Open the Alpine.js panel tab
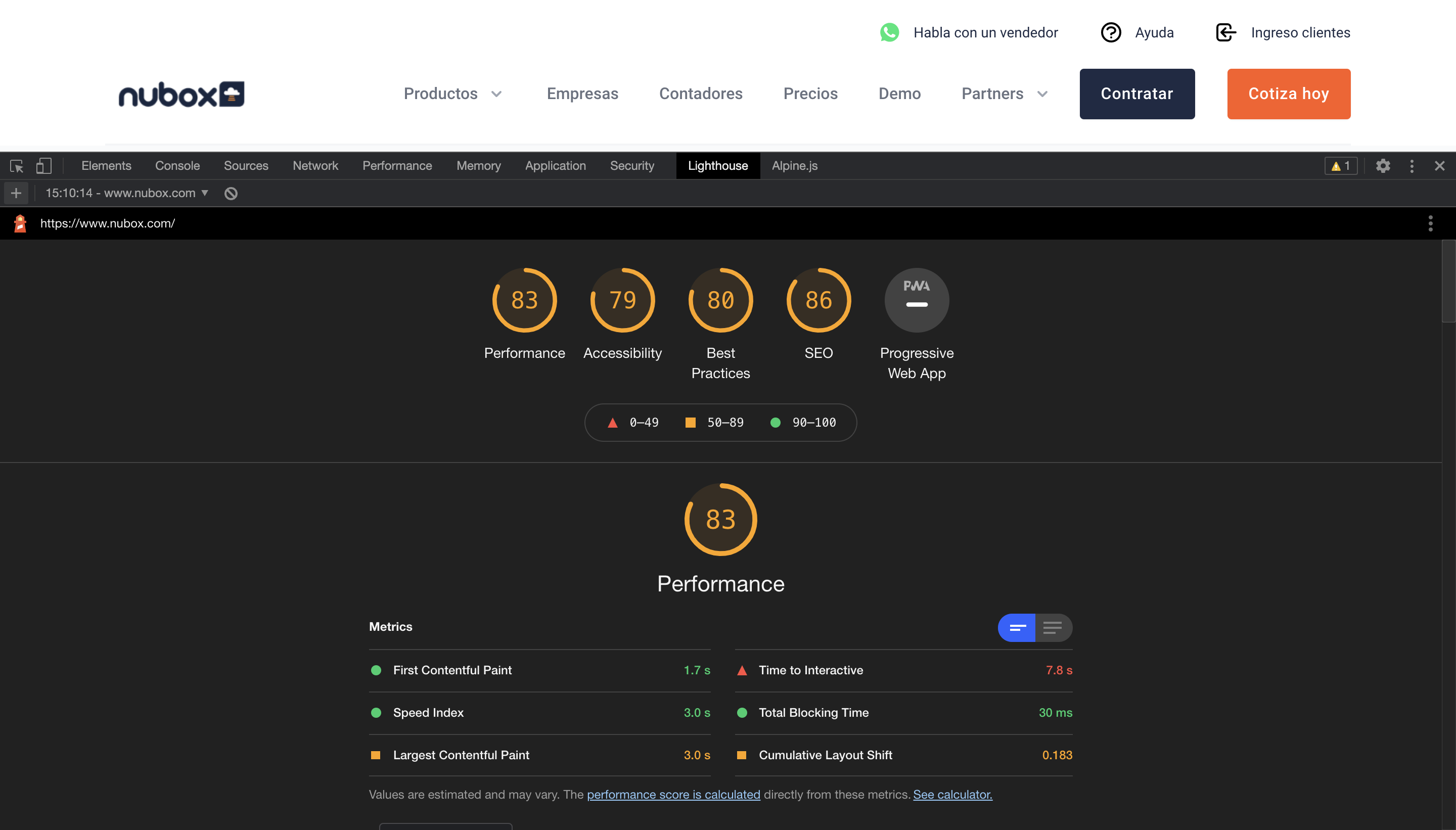The image size is (1456, 830). [794, 166]
